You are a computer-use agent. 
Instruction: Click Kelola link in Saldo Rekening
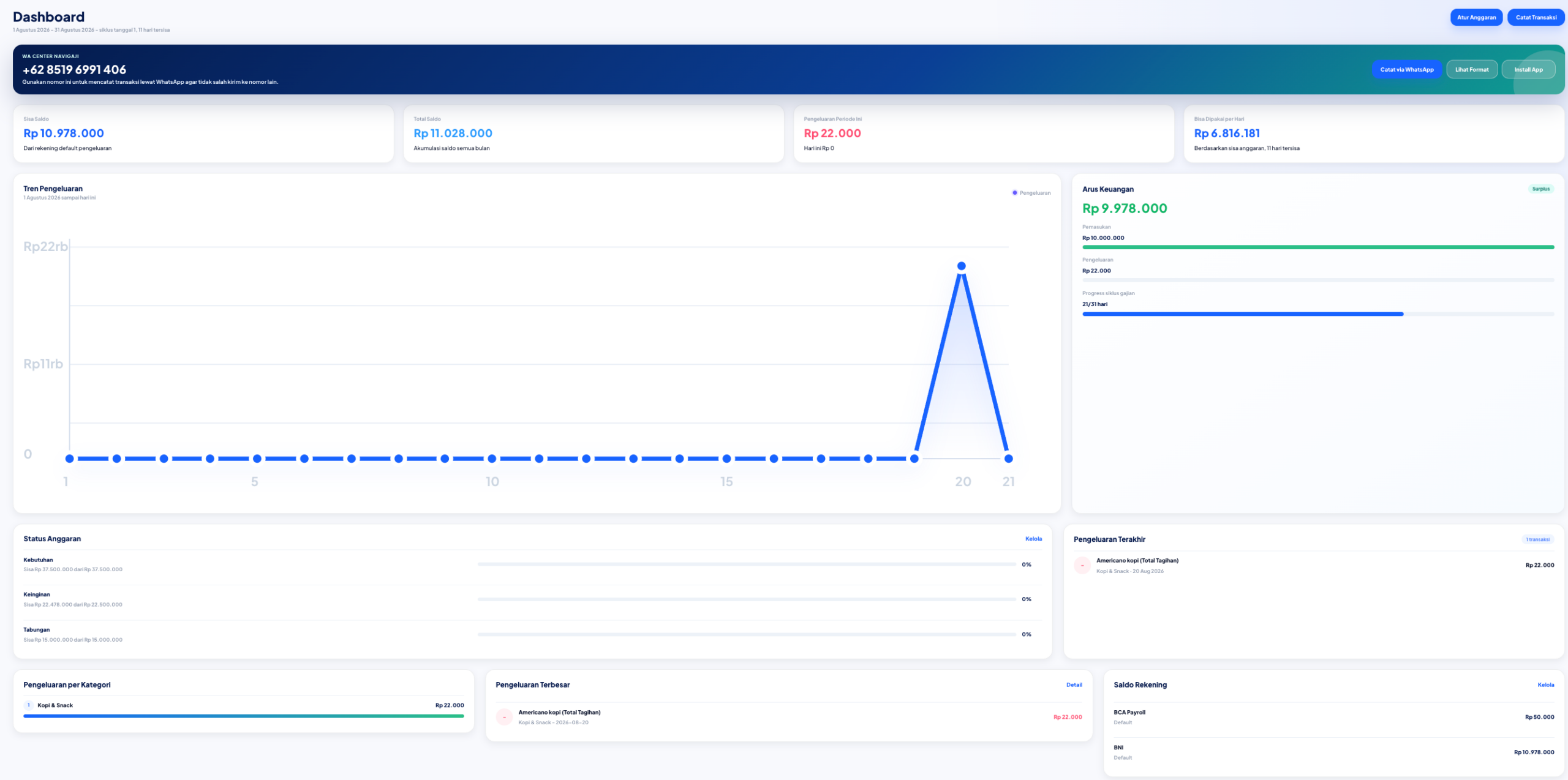point(1545,684)
